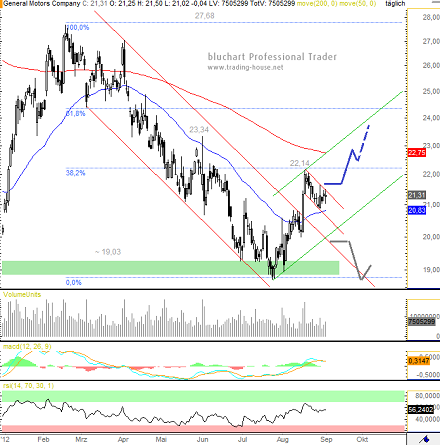Screen dimensions: 440x445
Task: Click the blue 20,83 price tag
Action: 417,210
